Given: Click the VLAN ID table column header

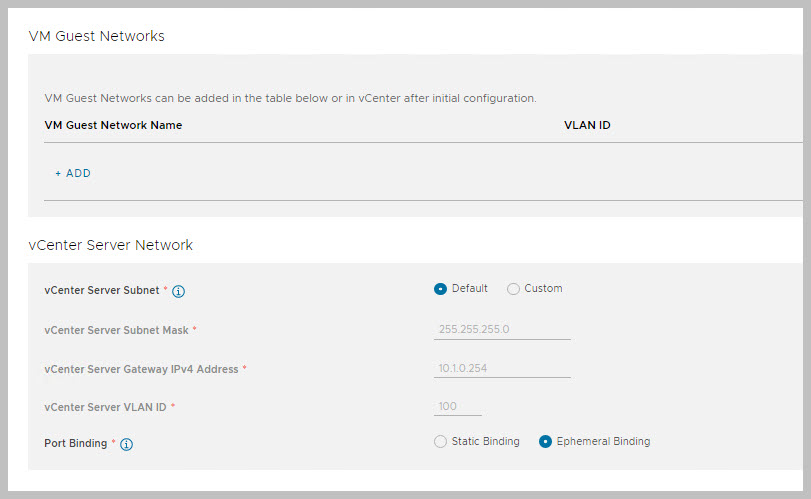Looking at the screenshot, I should tap(587, 126).
